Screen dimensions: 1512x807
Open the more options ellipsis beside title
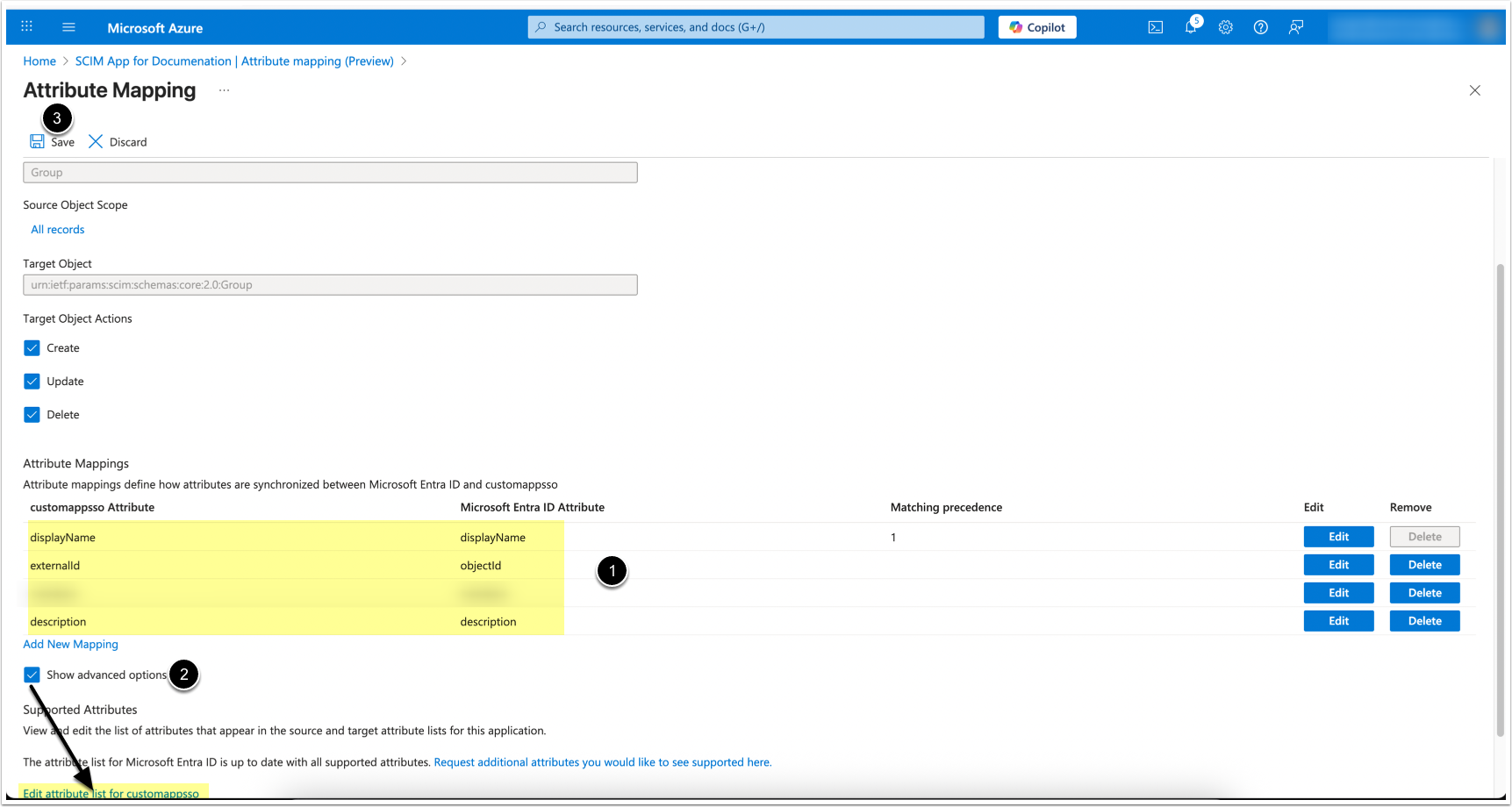225,90
